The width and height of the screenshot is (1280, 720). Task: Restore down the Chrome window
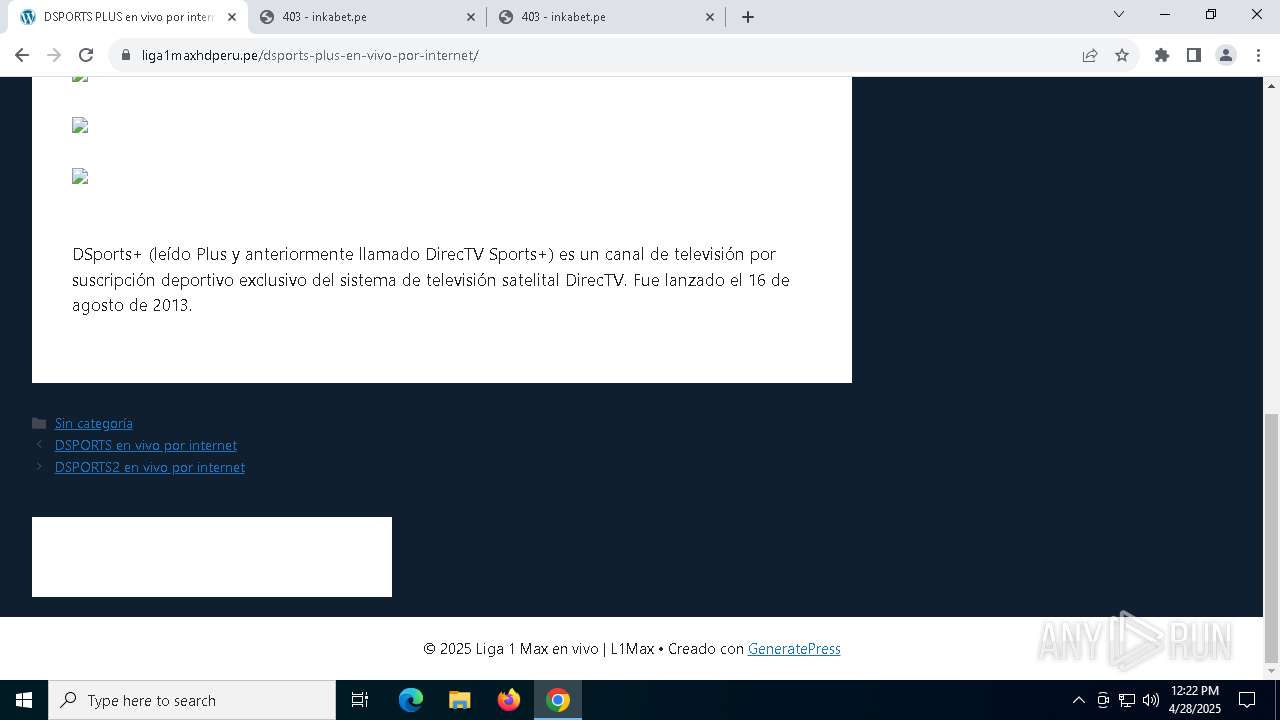1211,15
